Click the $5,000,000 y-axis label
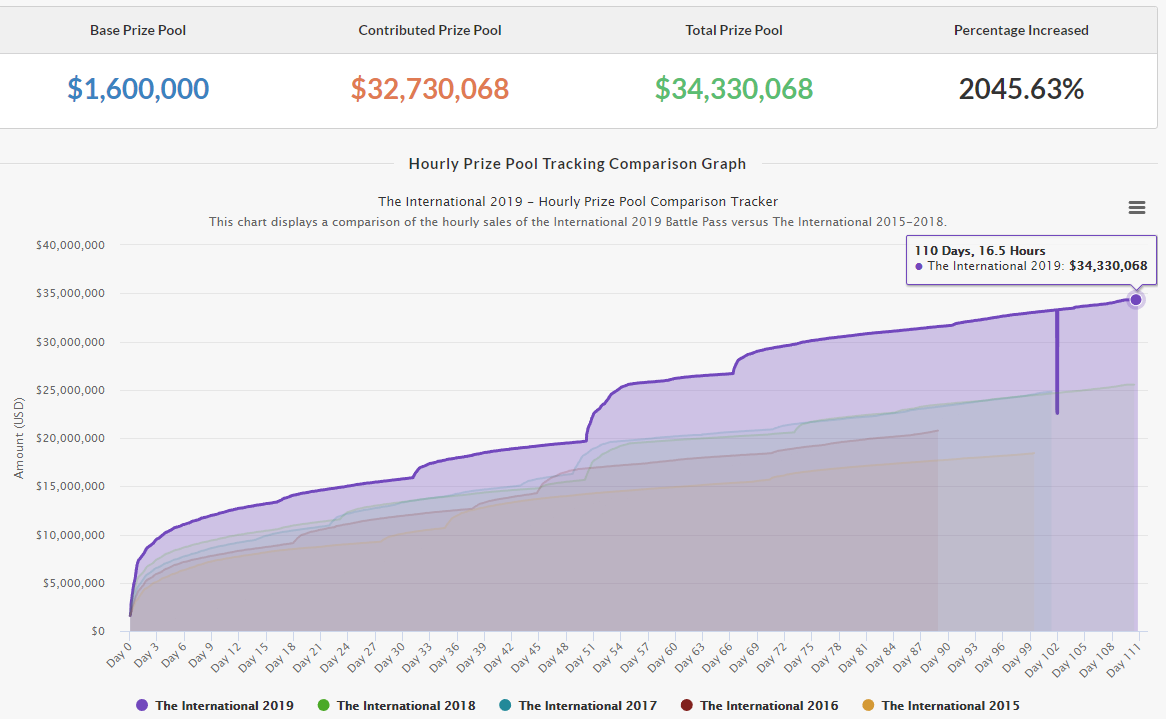The image size is (1166, 719). pyautogui.click(x=74, y=583)
